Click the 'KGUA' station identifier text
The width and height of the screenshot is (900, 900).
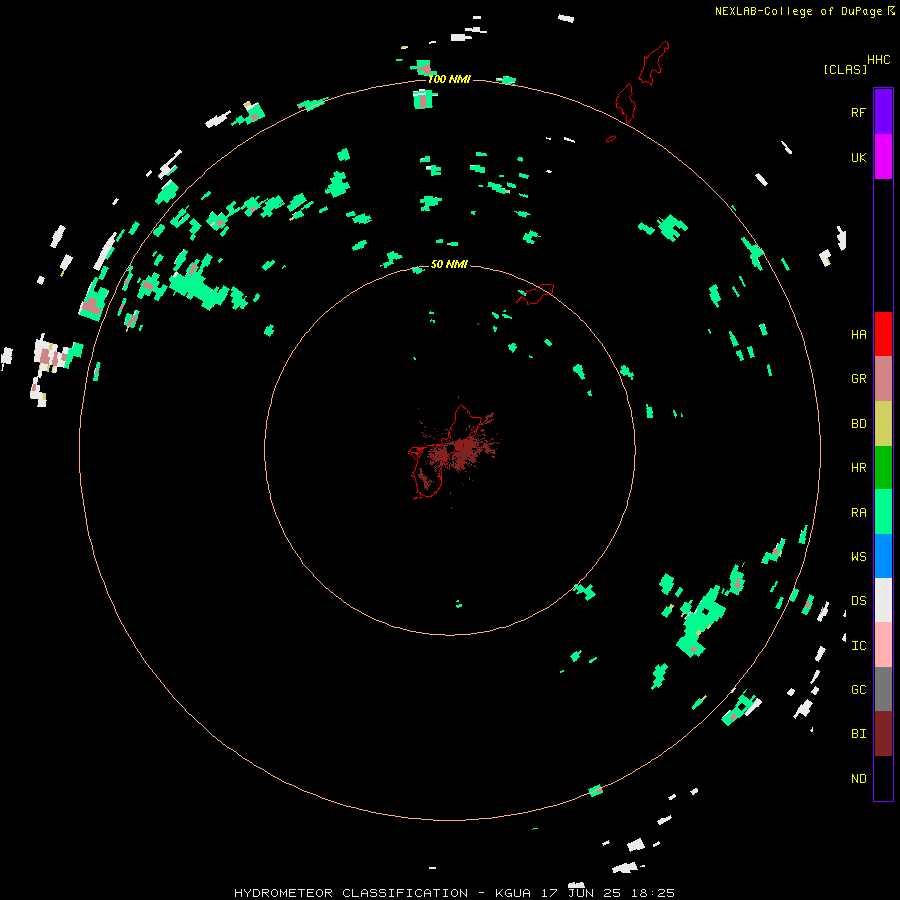[x=513, y=893]
